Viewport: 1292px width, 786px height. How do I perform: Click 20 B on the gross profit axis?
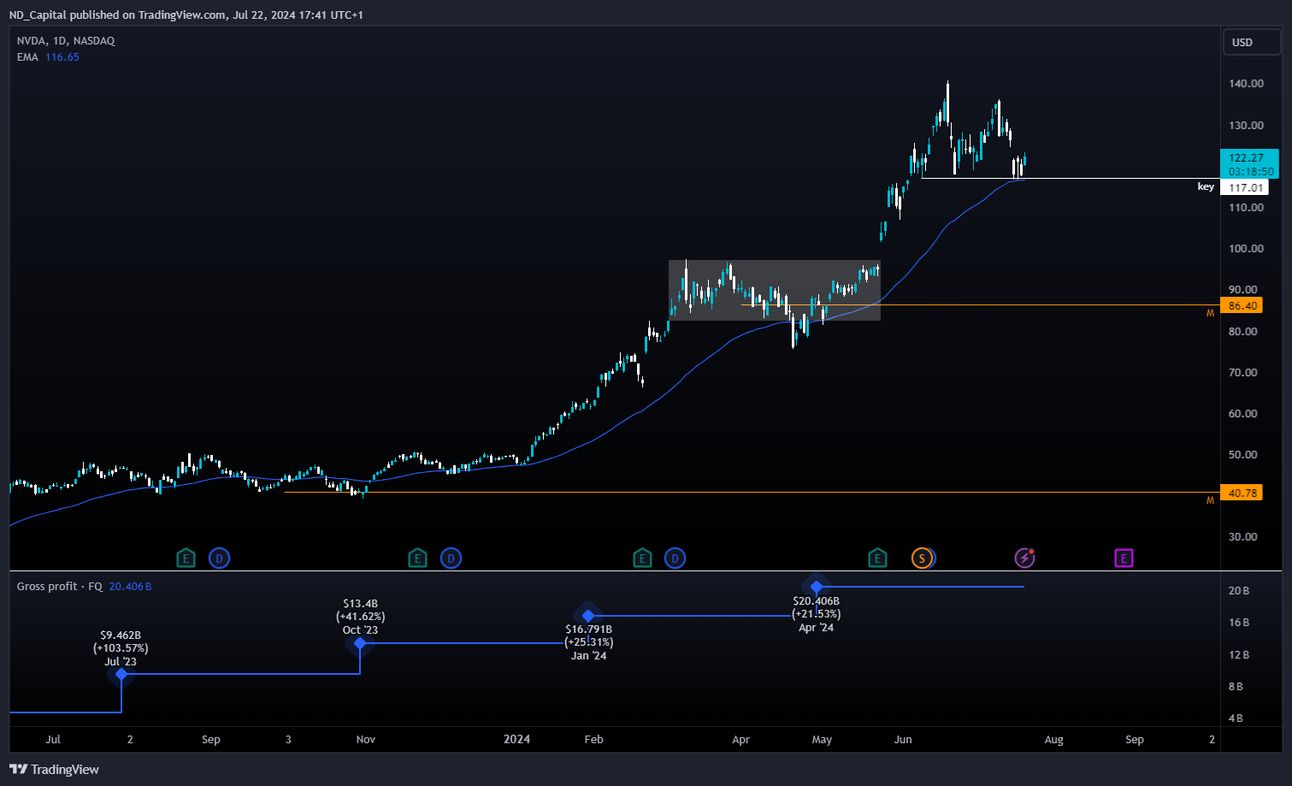click(x=1239, y=591)
